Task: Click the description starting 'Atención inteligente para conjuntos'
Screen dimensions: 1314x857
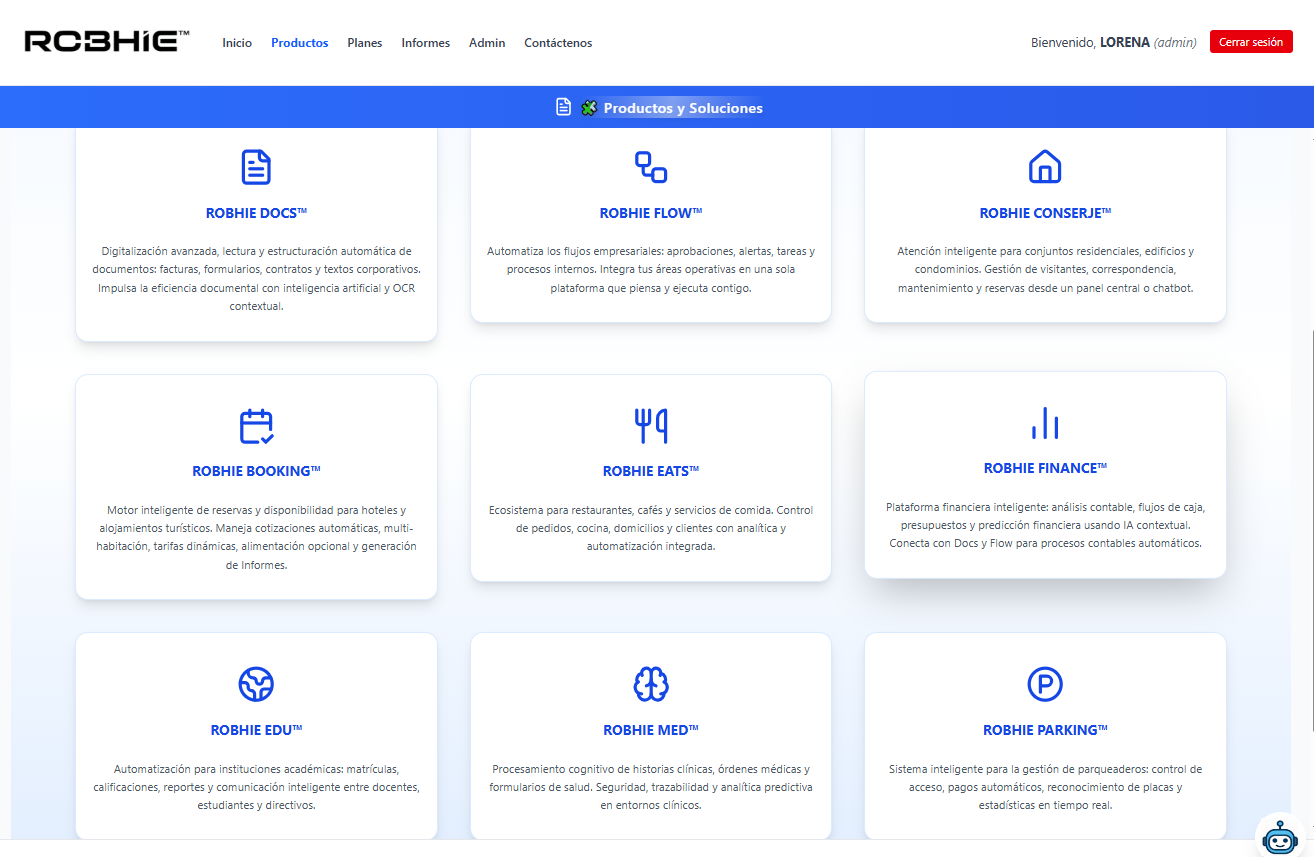Action: [1045, 270]
